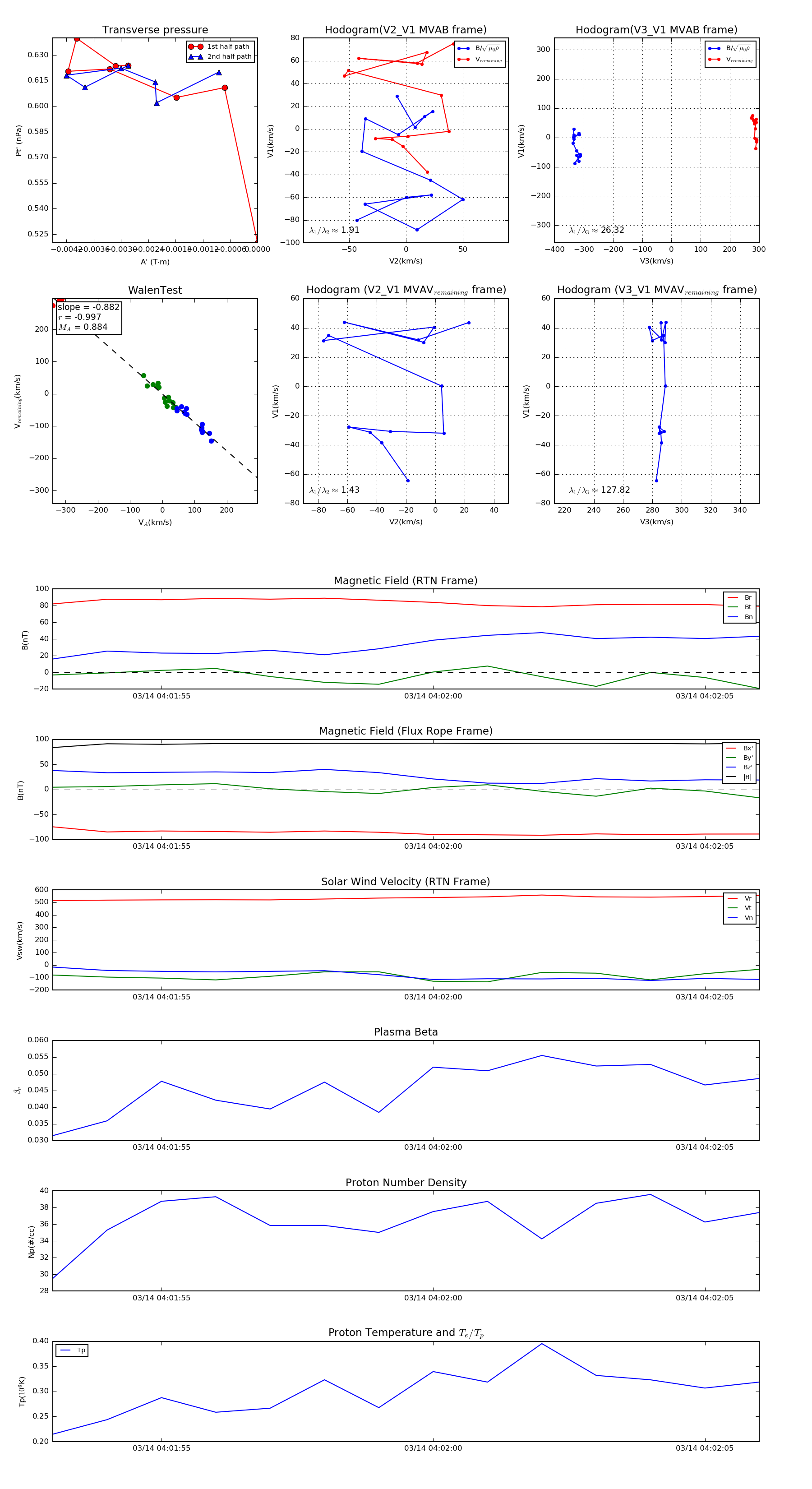Viewport: 812px width, 1489px height.
Task: Click the "Bx'" legend entry
Action: 739,748
